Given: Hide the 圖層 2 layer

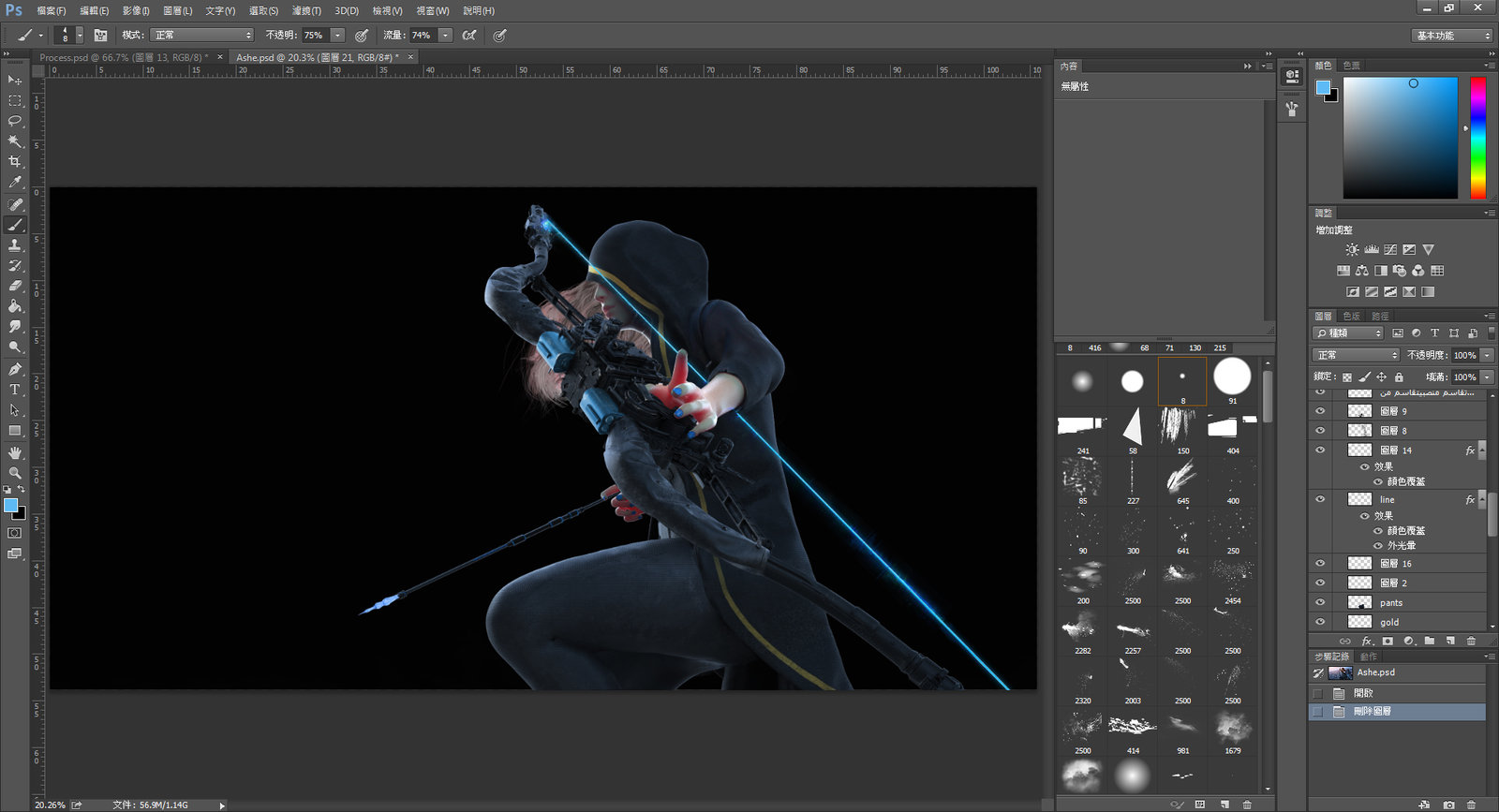Looking at the screenshot, I should pos(1320,583).
